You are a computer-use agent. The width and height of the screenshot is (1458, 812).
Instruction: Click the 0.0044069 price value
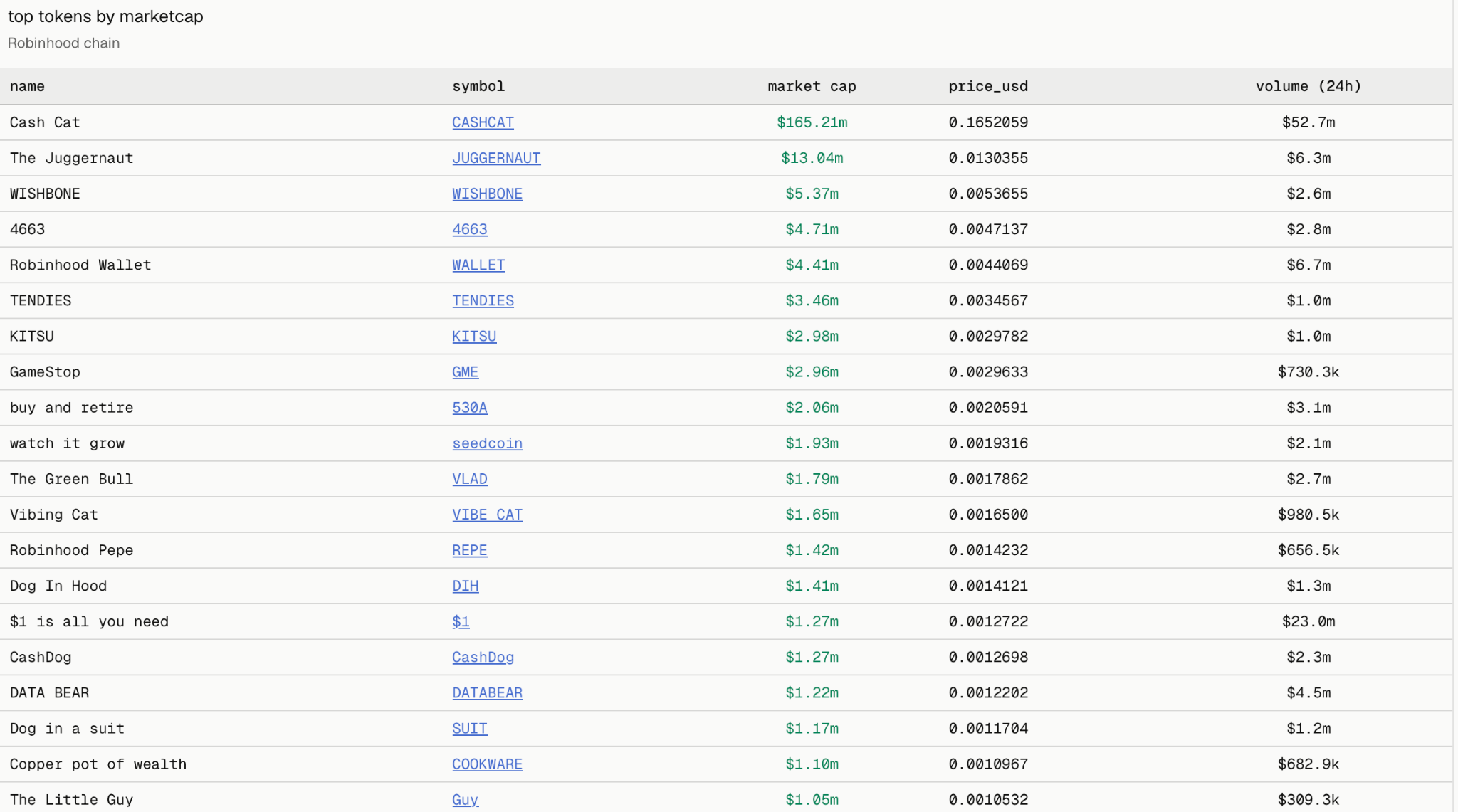[x=988, y=265]
